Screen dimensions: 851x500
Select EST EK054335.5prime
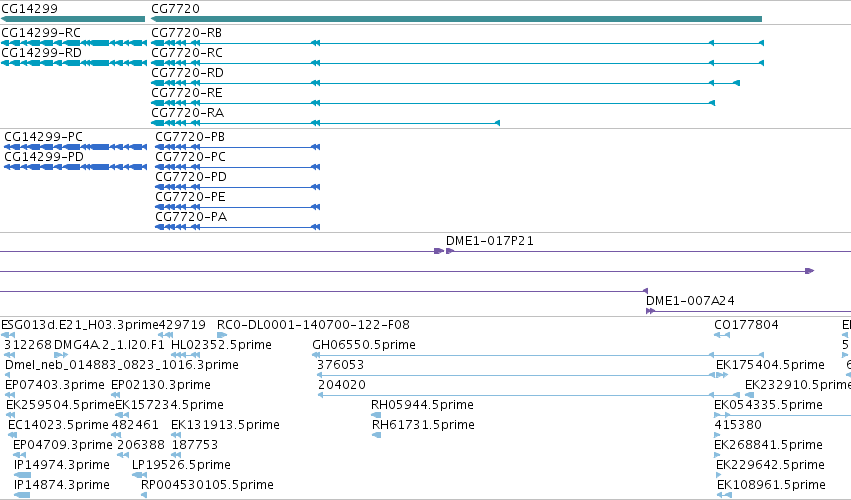point(769,405)
